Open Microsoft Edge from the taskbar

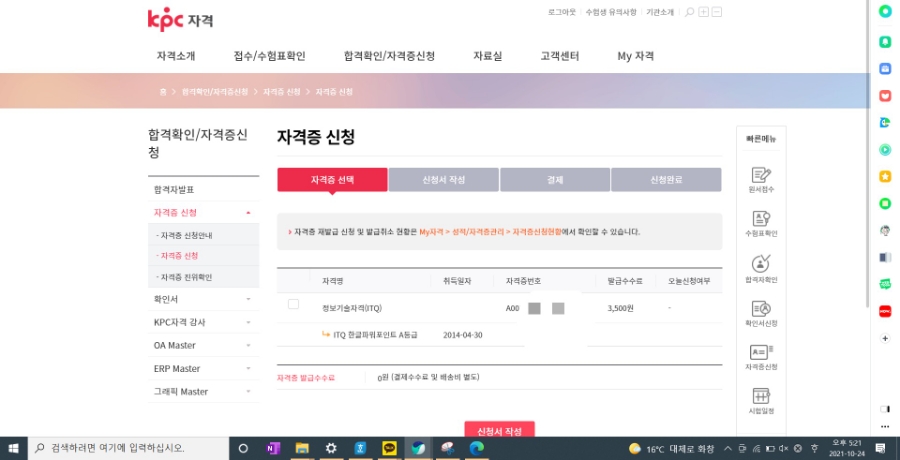476,448
